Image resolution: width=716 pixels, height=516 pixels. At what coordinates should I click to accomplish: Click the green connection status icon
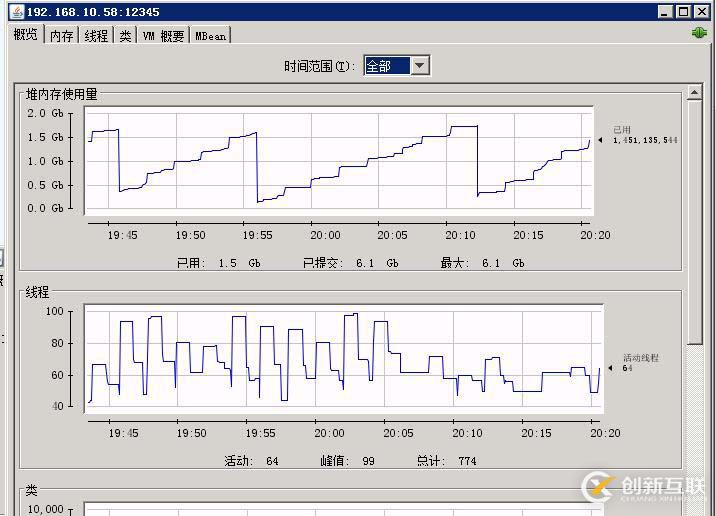tap(699, 33)
